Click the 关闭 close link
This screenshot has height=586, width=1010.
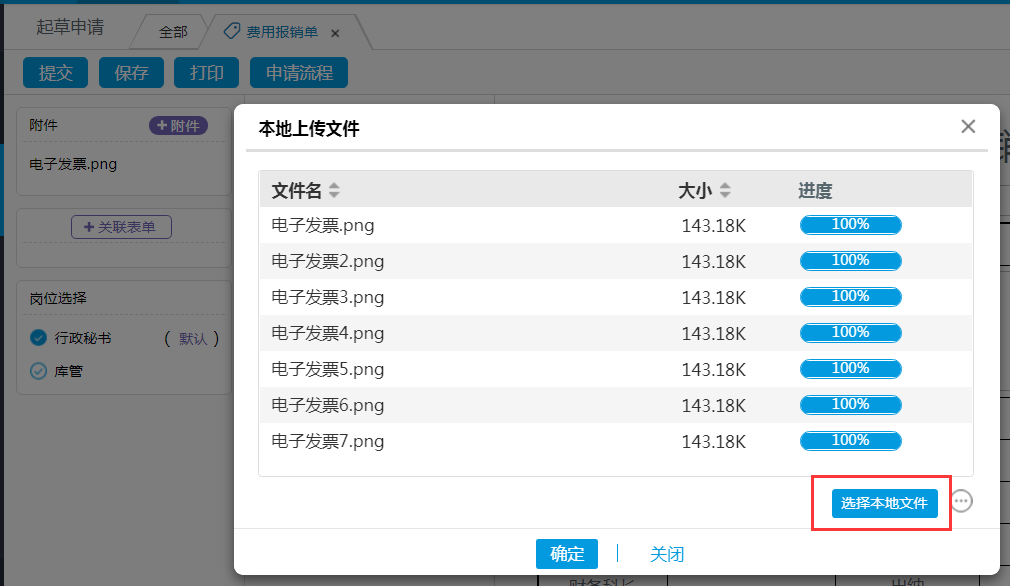667,553
